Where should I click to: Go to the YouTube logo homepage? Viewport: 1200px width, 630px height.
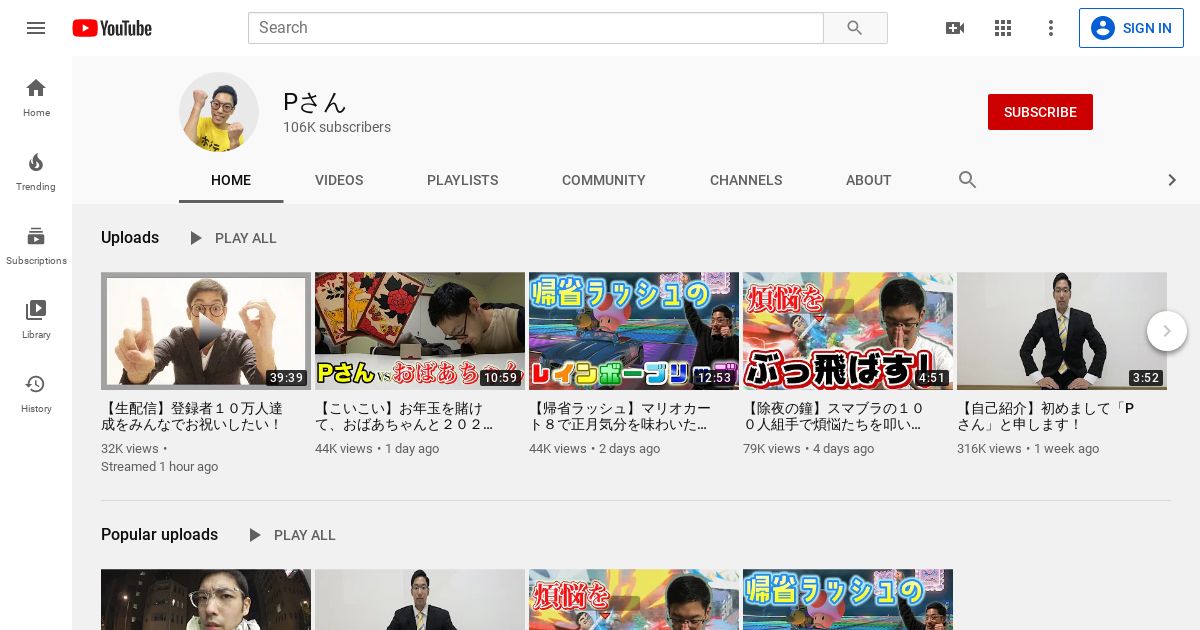click(112, 28)
